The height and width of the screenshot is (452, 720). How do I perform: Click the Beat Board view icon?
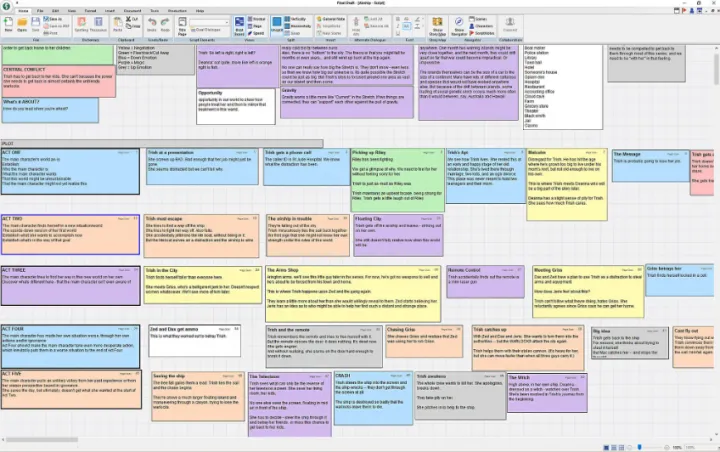tap(239, 26)
